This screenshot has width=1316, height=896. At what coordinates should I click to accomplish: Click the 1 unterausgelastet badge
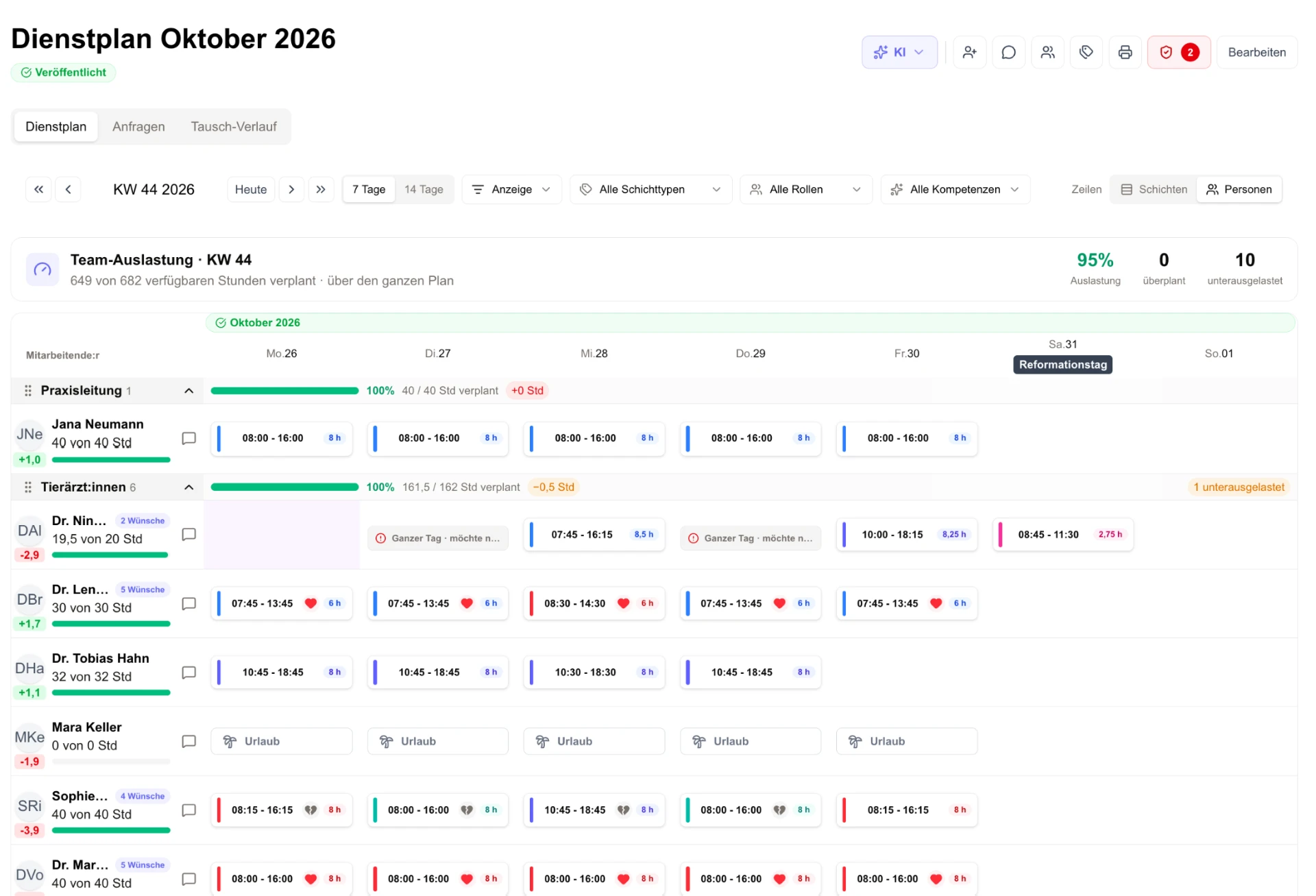[1239, 487]
